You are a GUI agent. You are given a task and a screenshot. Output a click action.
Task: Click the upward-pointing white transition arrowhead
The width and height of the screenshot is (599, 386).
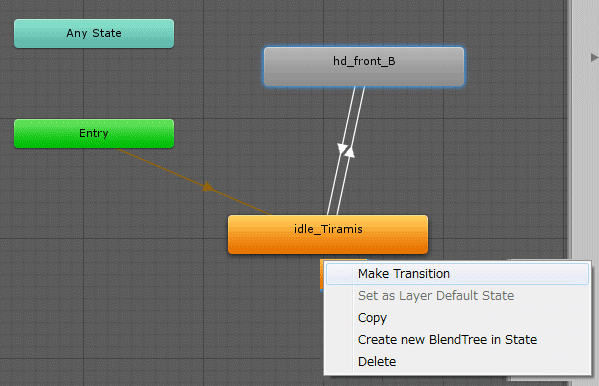(349, 152)
